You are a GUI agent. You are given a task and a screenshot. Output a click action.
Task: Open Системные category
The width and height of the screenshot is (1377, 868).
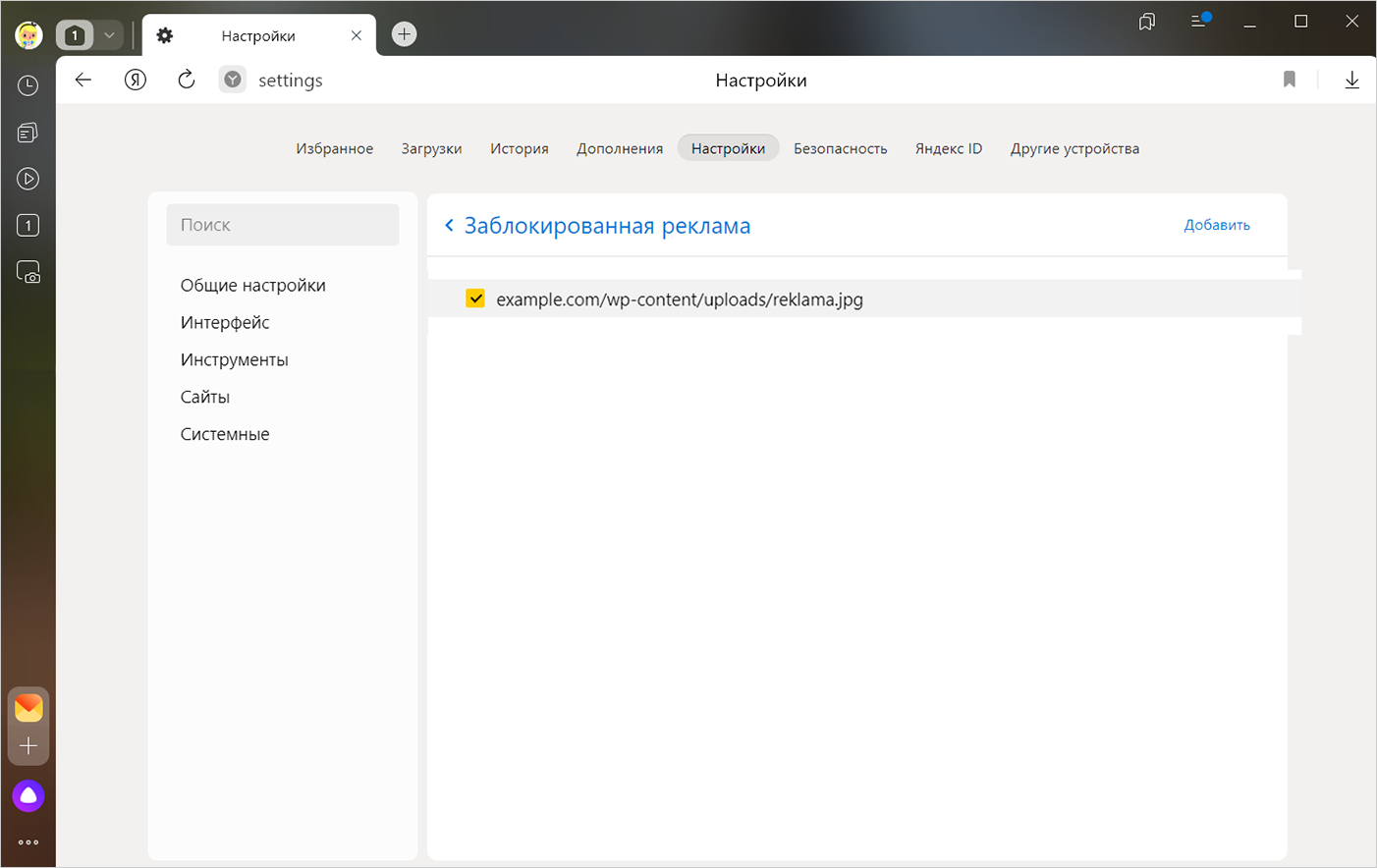tap(225, 435)
